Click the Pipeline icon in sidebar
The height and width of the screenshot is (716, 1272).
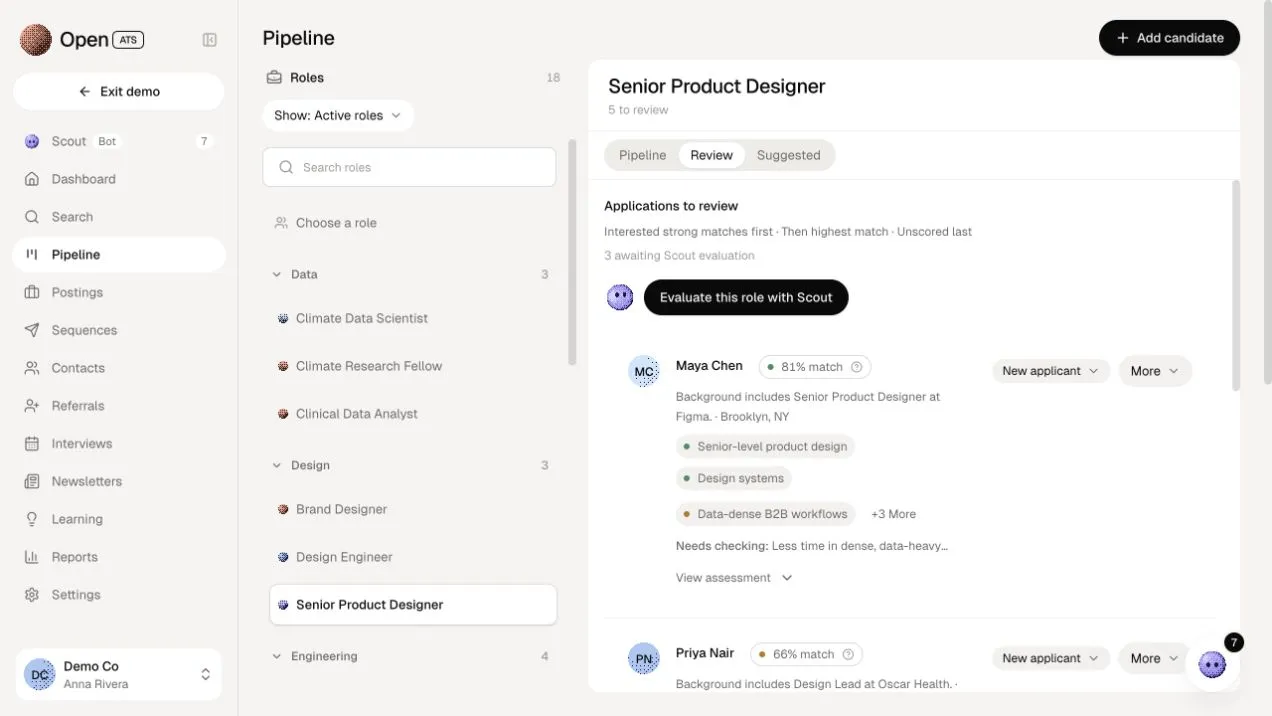(32, 255)
